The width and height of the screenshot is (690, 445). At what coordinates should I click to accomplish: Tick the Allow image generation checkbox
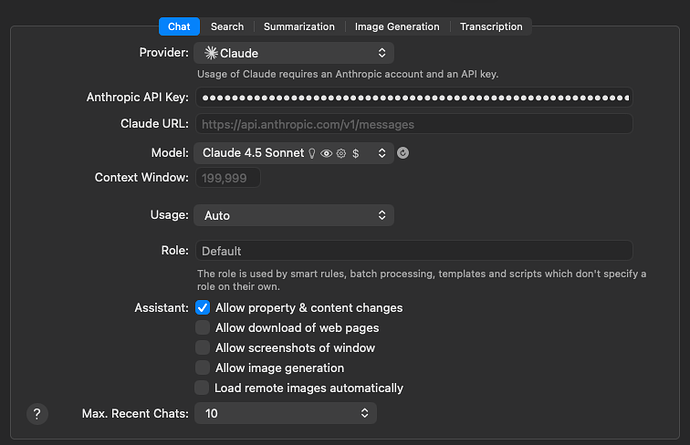(x=203, y=368)
